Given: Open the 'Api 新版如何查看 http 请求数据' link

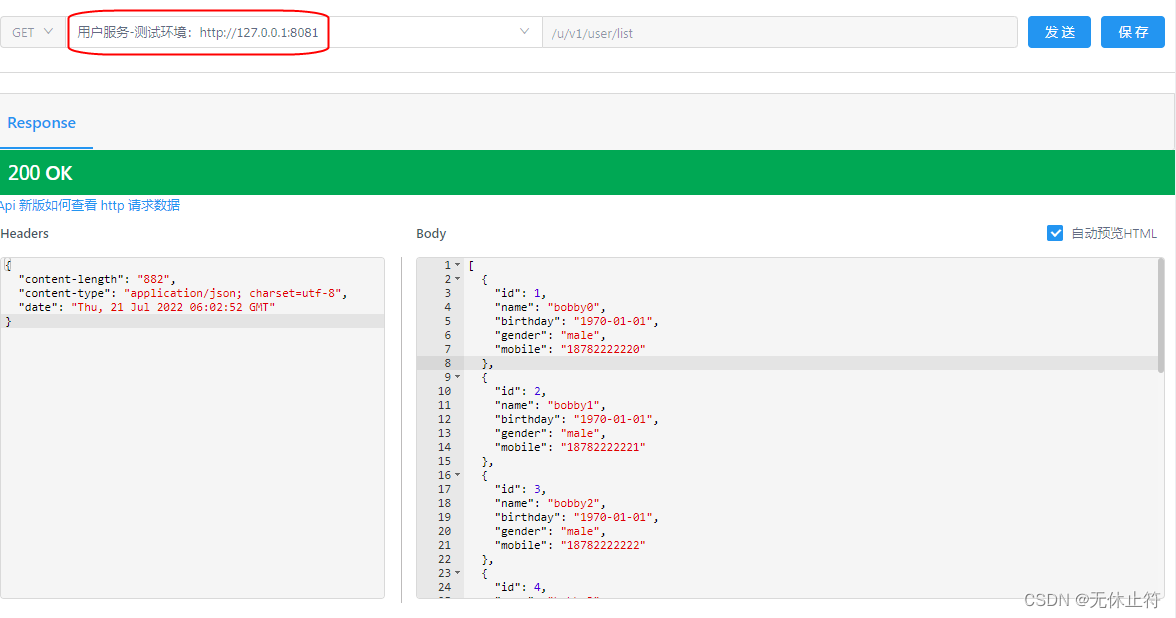Looking at the screenshot, I should pos(90,205).
